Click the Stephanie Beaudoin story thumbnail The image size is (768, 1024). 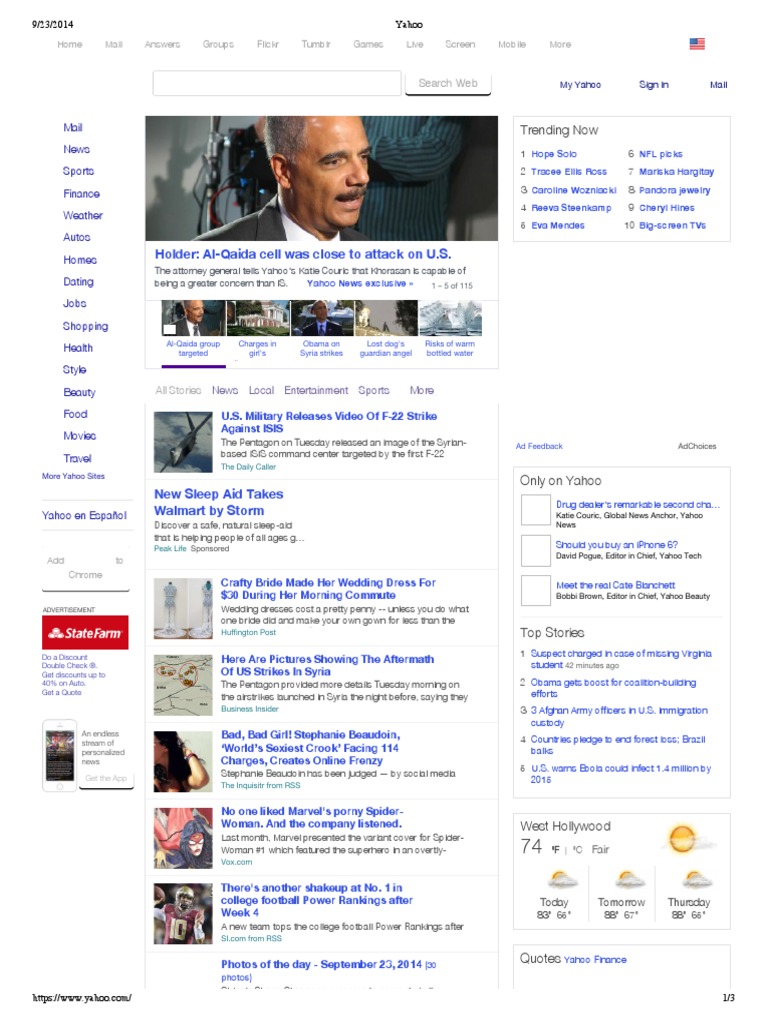coord(183,761)
